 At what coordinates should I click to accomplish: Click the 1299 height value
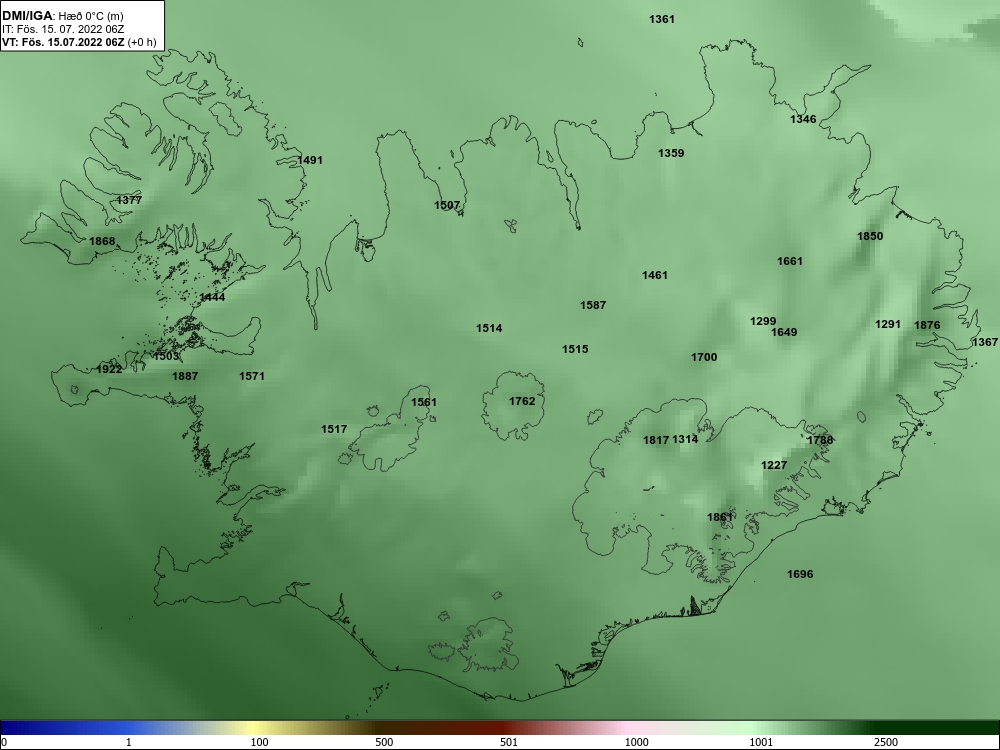pos(763,321)
